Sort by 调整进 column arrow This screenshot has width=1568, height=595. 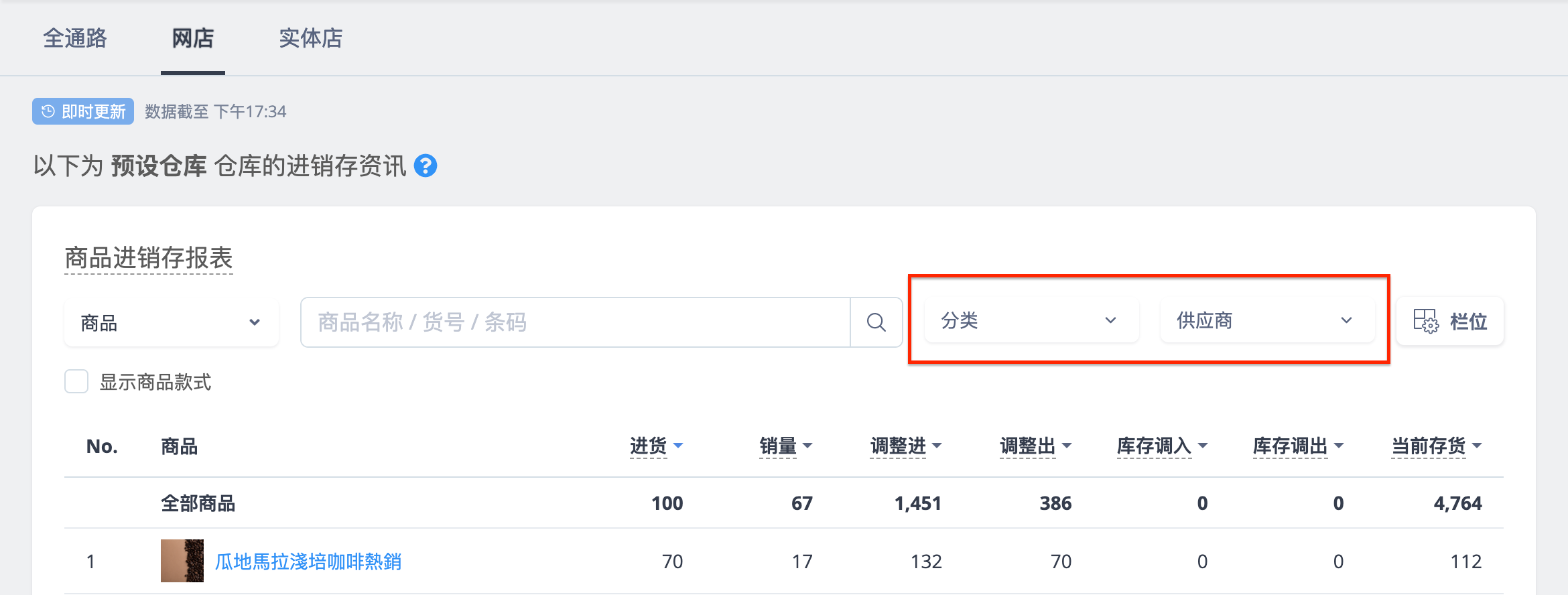937,446
